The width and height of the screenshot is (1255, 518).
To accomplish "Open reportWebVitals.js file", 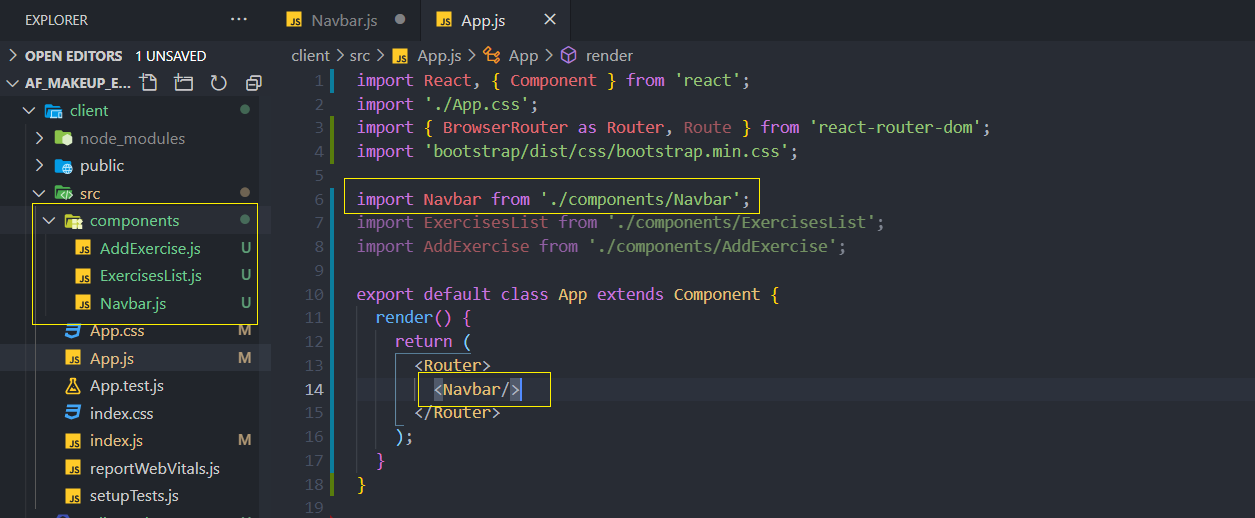I will click(x=154, y=468).
